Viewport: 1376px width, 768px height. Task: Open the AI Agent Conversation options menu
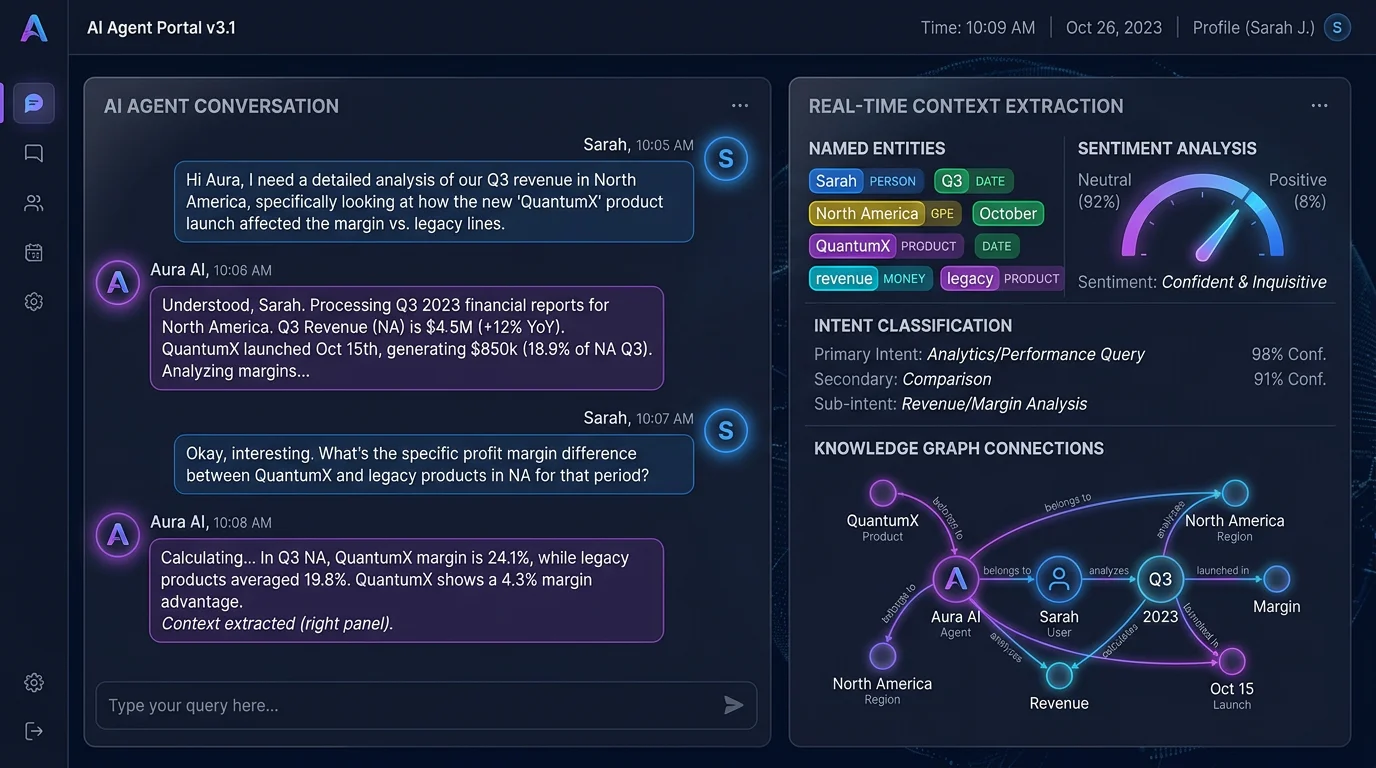coord(739,104)
